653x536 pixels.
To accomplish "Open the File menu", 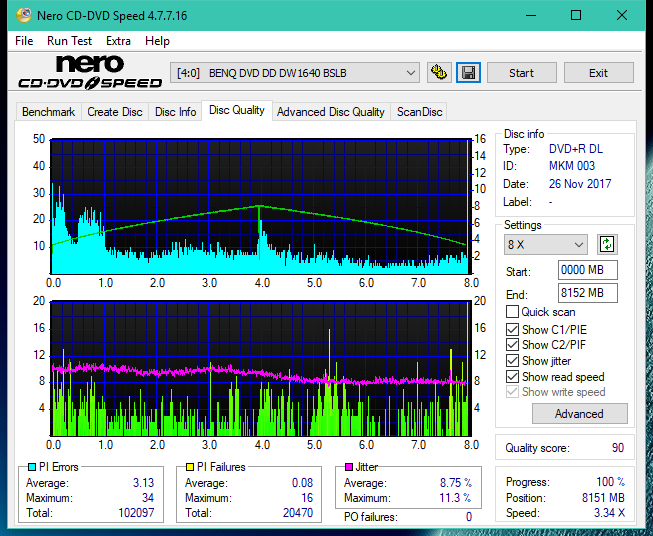I will (x=24, y=41).
